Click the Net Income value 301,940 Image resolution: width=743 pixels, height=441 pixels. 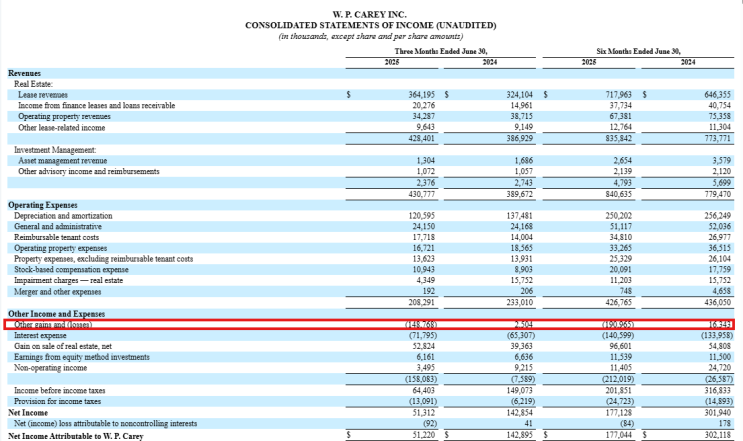(x=717, y=413)
